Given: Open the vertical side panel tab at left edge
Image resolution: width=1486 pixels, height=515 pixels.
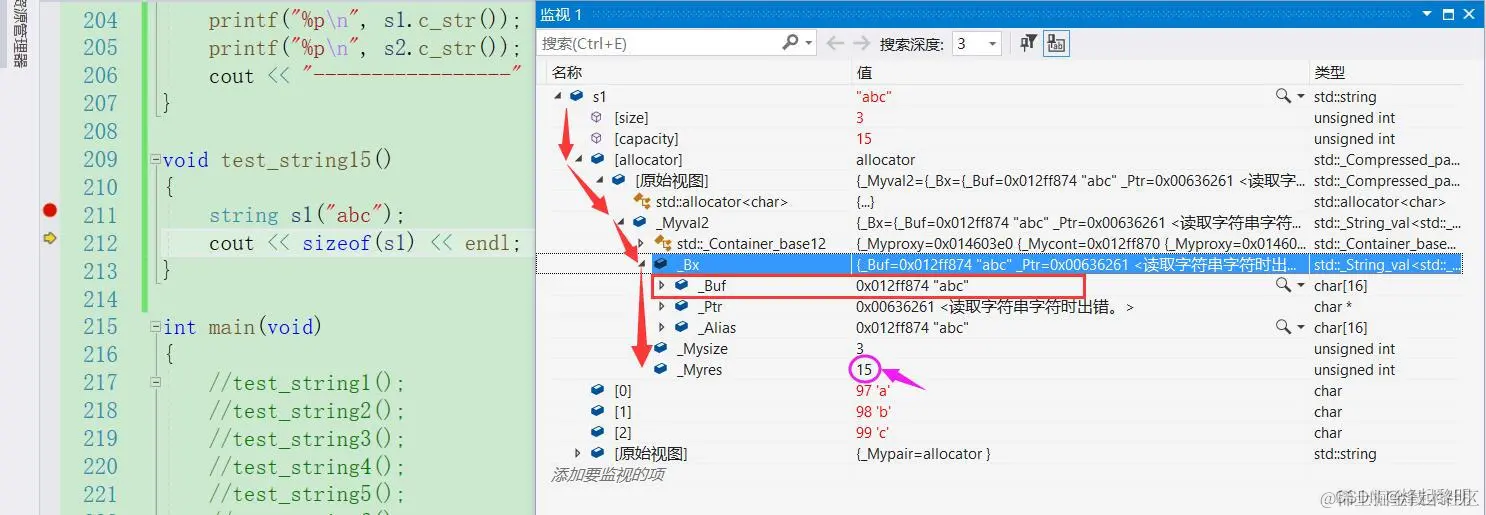Looking at the screenshot, I should (x=20, y=35).
